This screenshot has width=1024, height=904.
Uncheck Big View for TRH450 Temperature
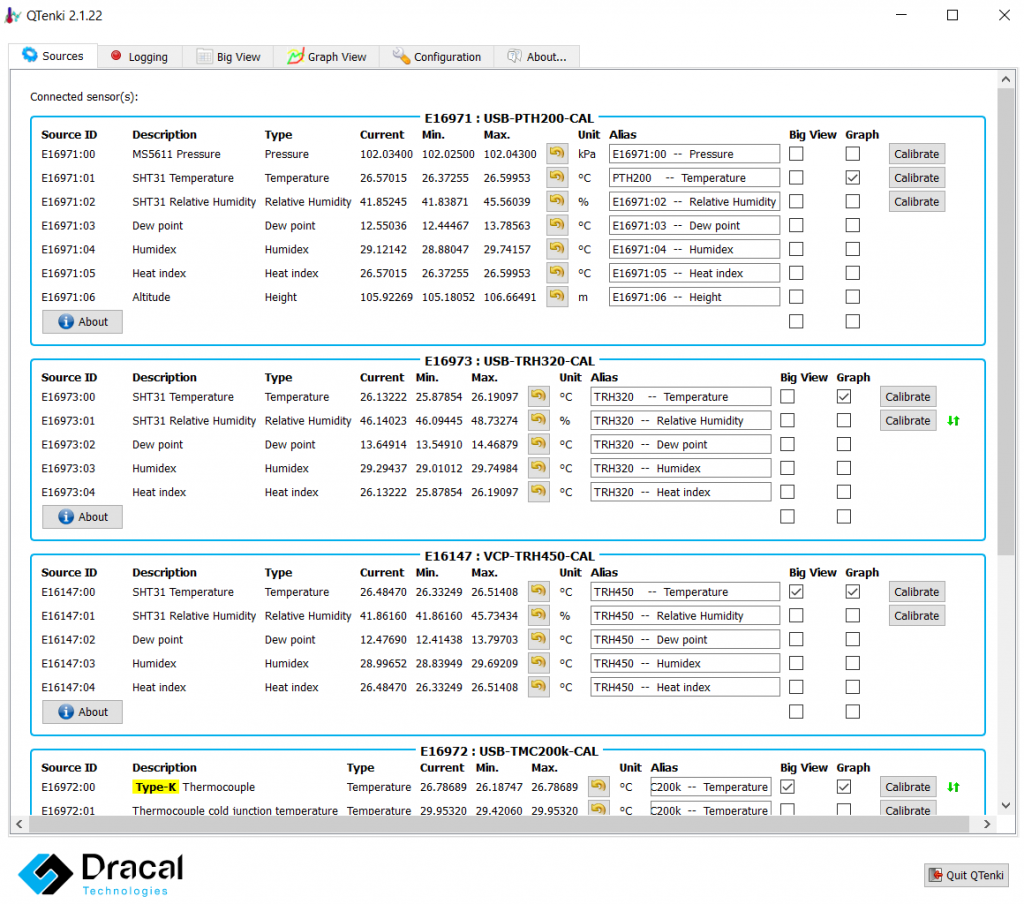(796, 592)
